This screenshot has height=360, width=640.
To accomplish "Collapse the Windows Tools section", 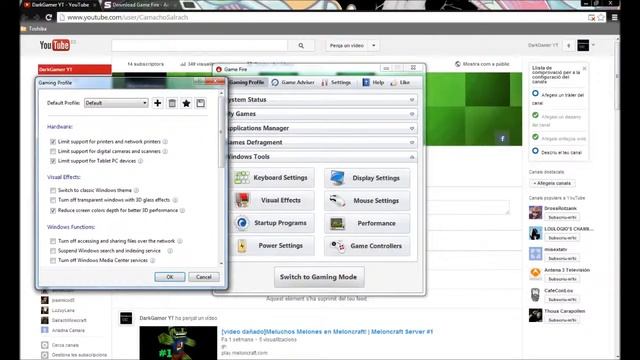I will tap(412, 157).
